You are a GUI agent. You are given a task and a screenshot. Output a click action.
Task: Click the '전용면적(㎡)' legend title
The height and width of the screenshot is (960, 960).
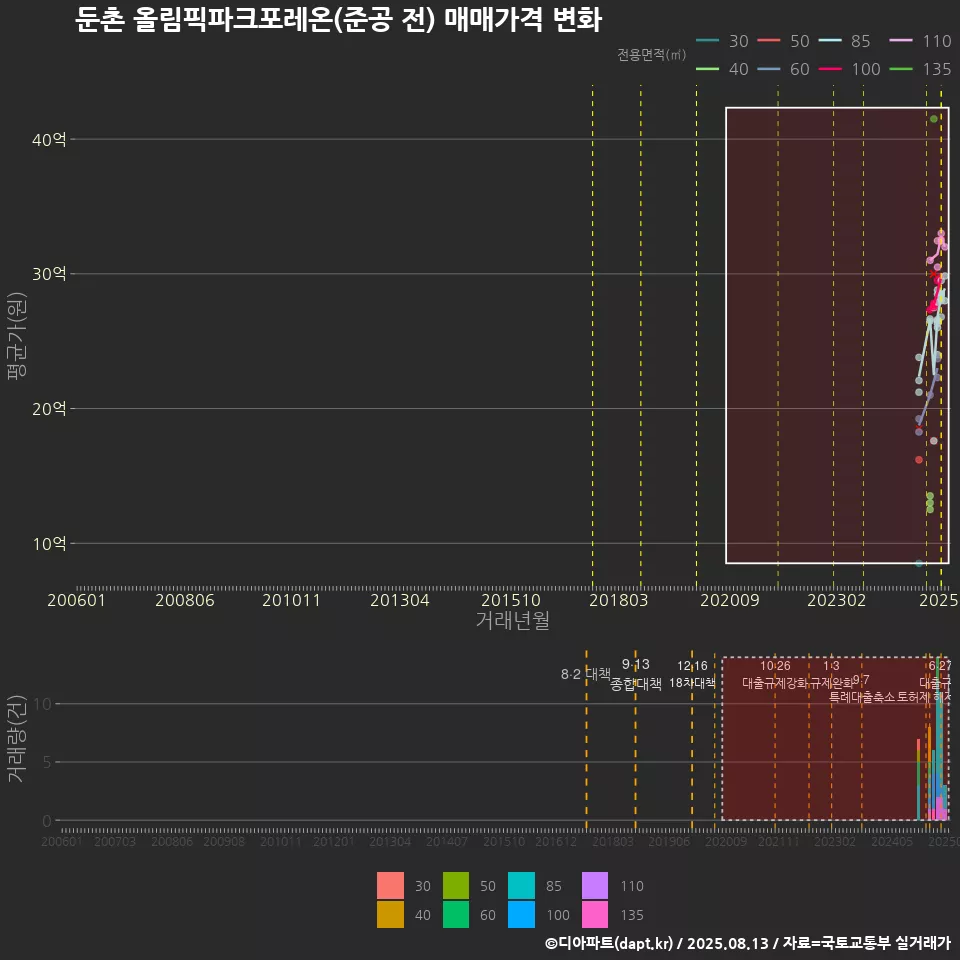pyautogui.click(x=651, y=55)
